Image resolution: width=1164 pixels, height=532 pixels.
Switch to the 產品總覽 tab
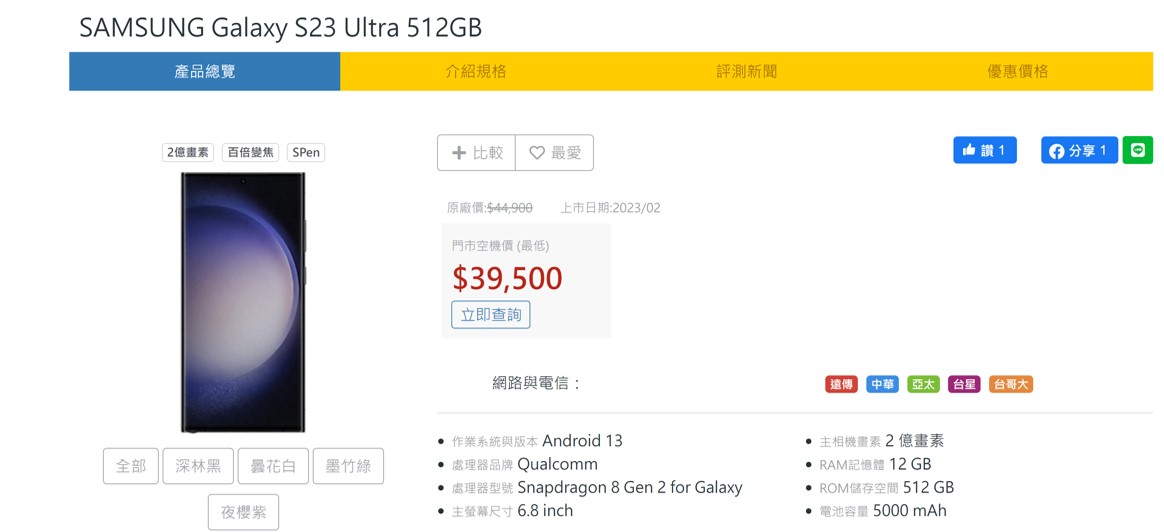coord(205,71)
